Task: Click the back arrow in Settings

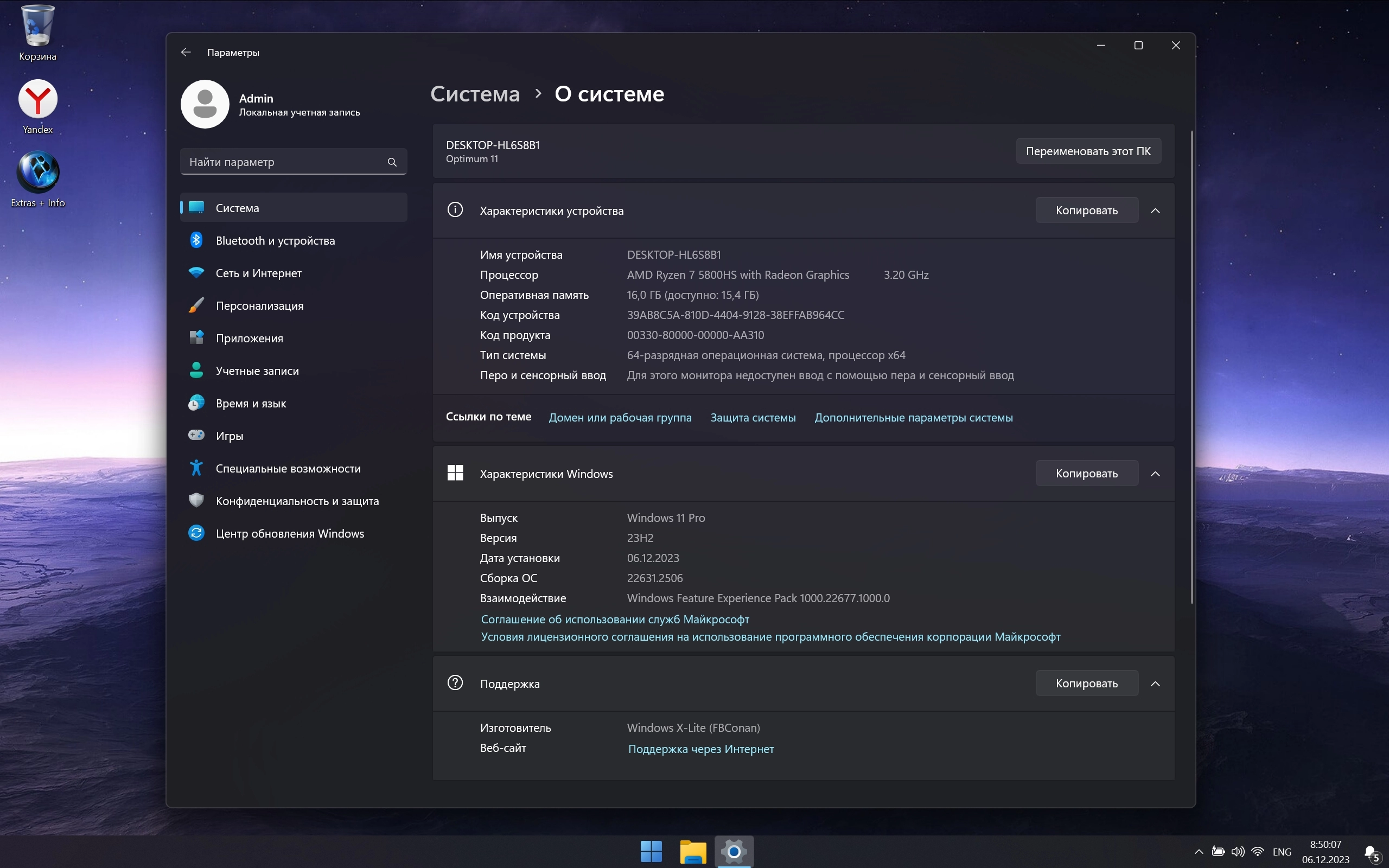Action: (x=186, y=52)
